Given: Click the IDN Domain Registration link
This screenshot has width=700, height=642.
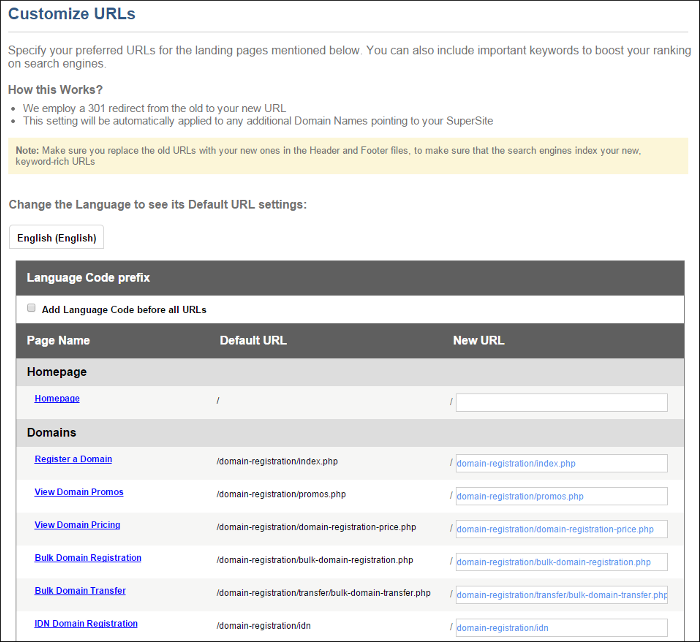Looking at the screenshot, I should click(86, 624).
